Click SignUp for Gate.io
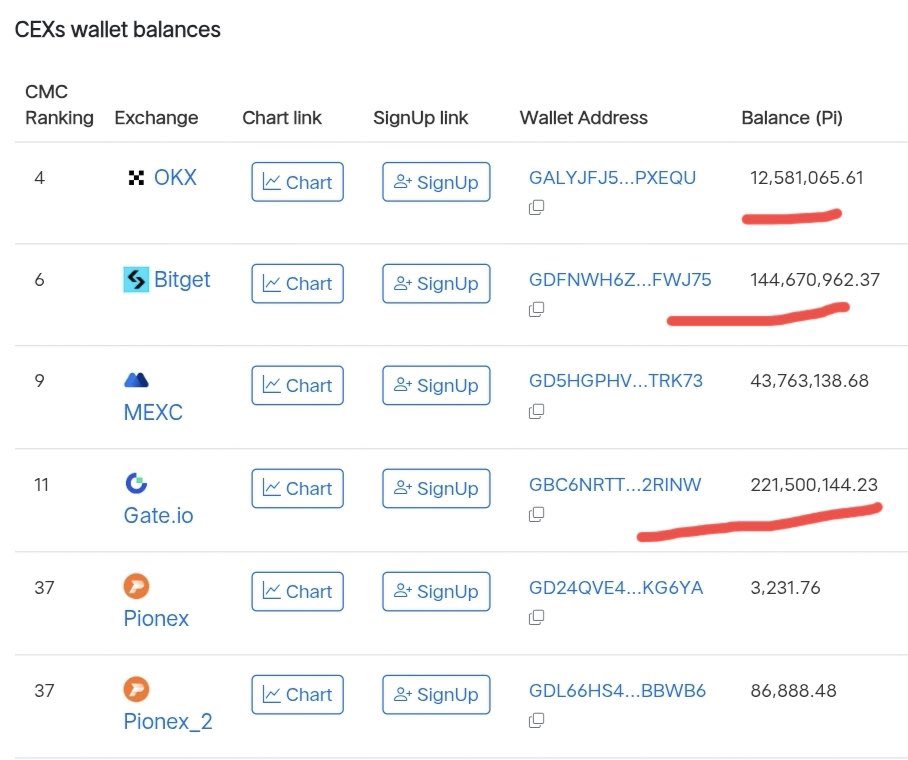This screenshot has width=908, height=760. 436,488
